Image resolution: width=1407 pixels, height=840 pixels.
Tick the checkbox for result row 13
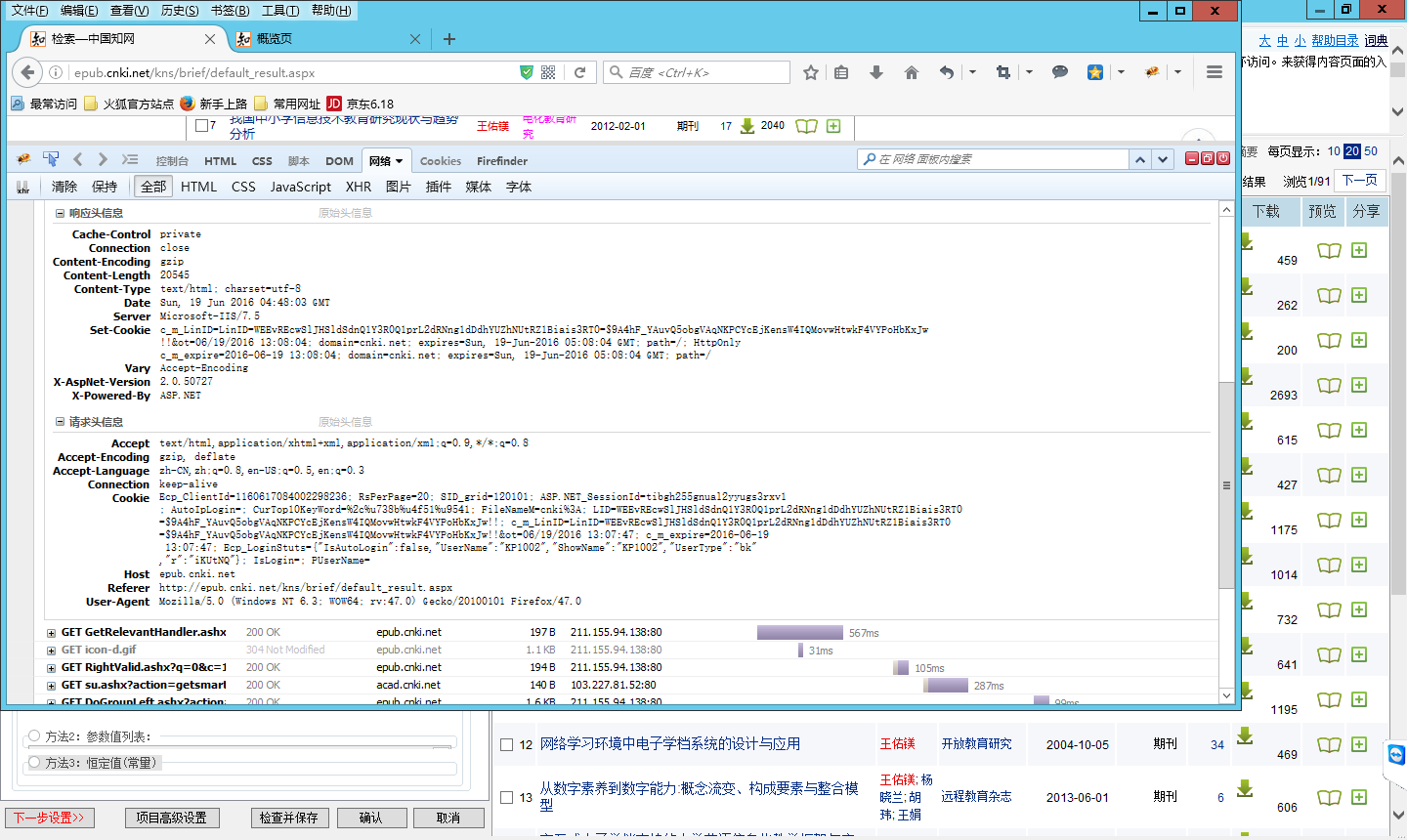click(506, 797)
